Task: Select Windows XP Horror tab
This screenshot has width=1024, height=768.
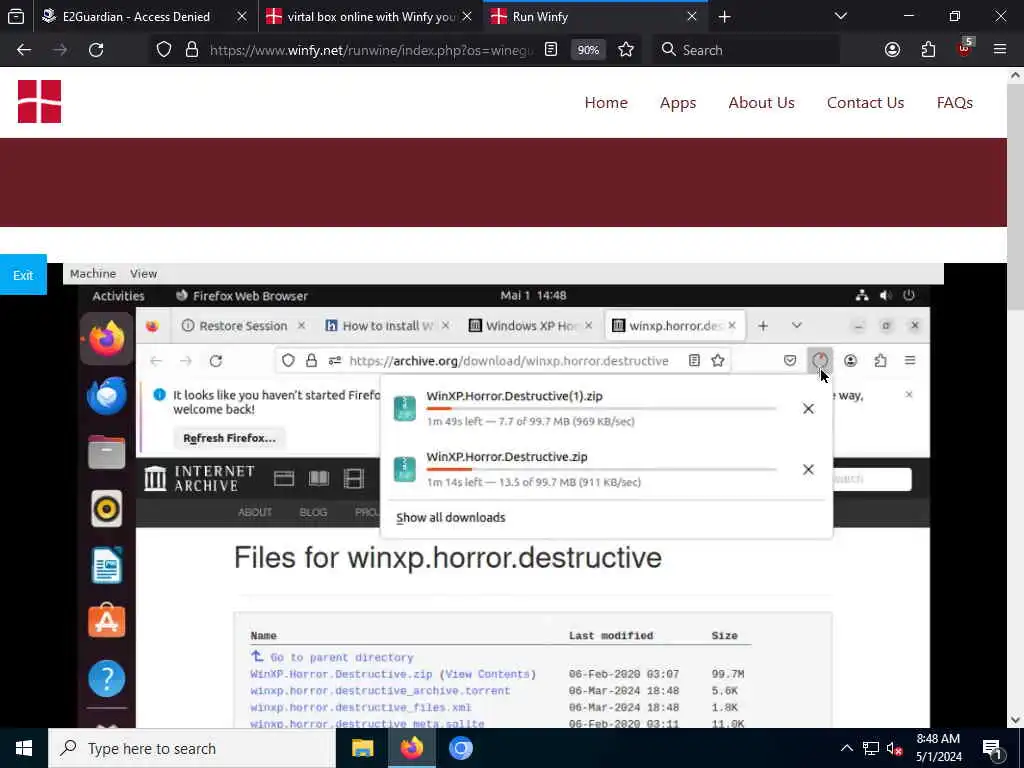Action: [531, 325]
